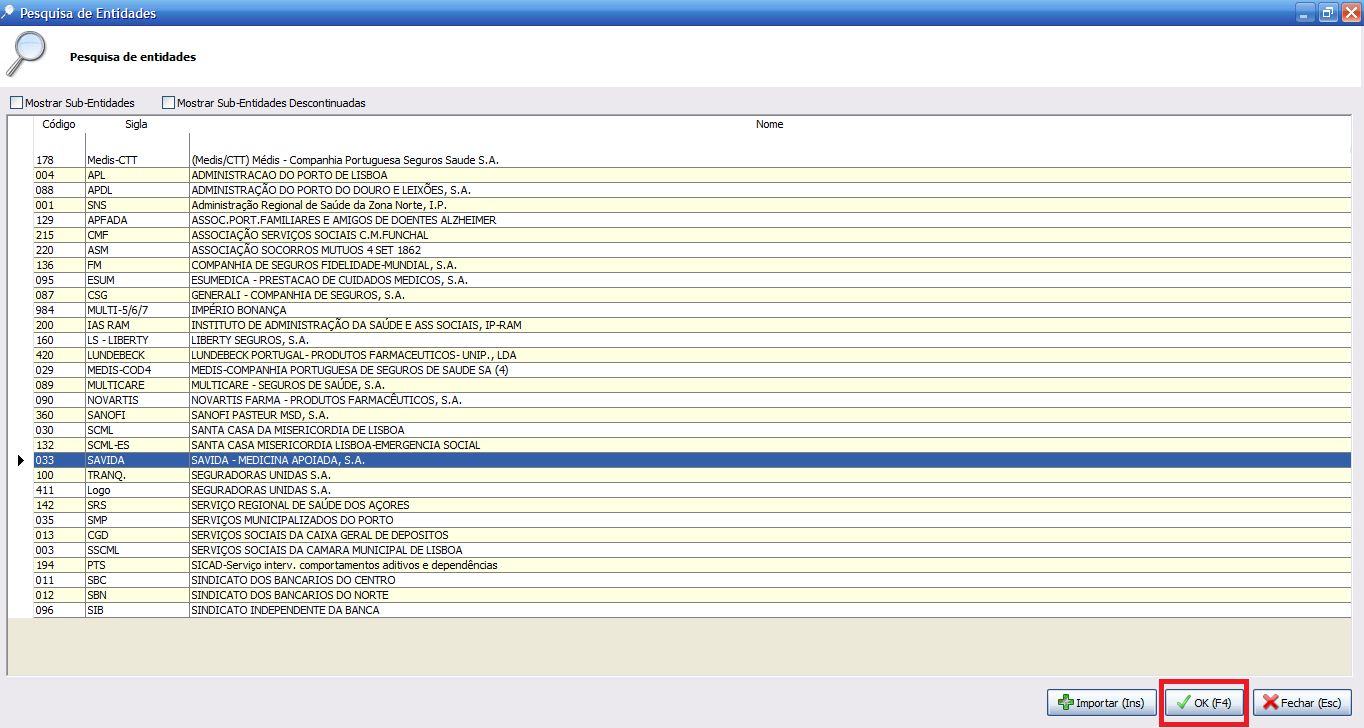
Task: Click the current row arrow indicator
Action: coord(20,460)
